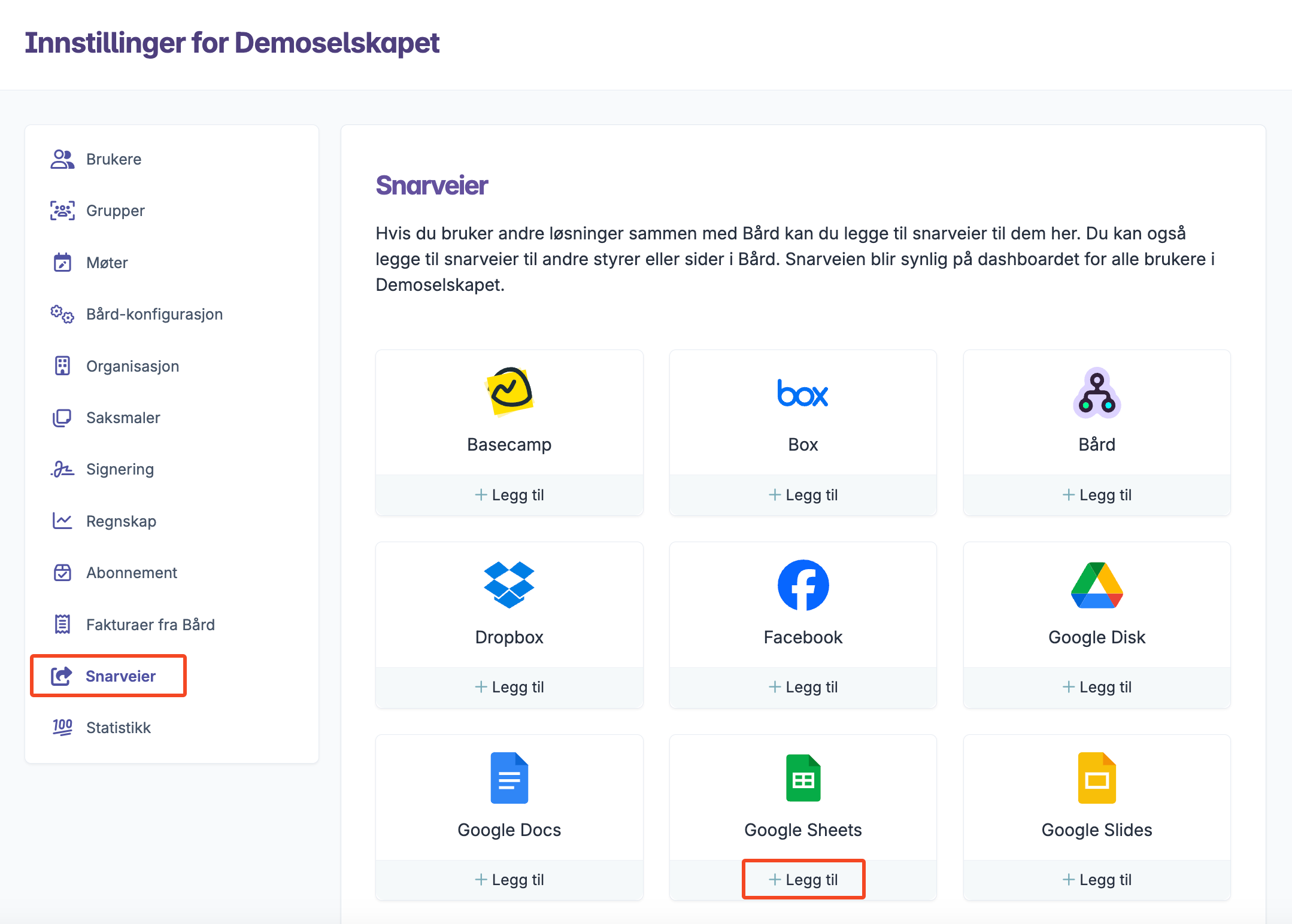
Task: Click the Møter calendar icon
Action: point(62,263)
